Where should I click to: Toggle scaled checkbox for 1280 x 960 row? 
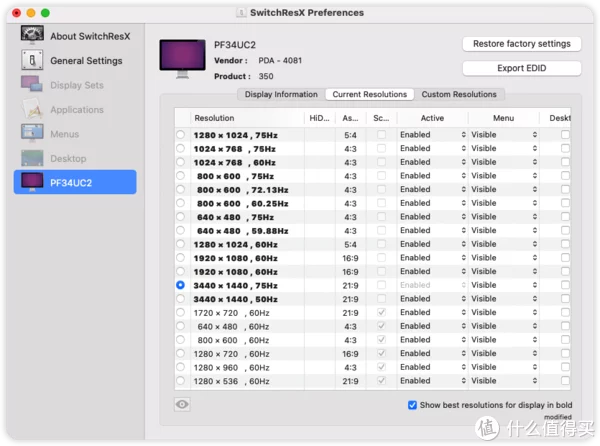[381, 367]
